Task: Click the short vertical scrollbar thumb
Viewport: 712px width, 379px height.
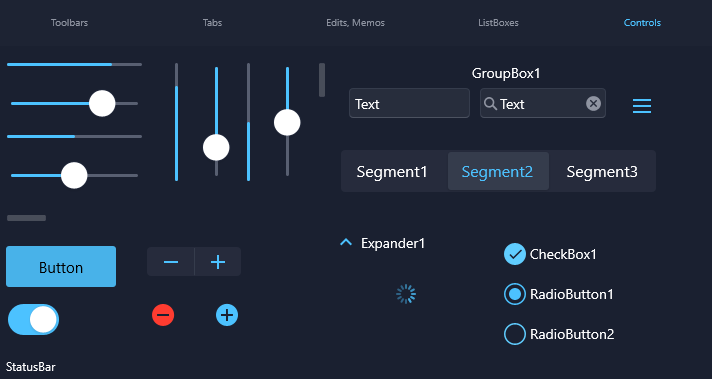Action: pos(322,80)
